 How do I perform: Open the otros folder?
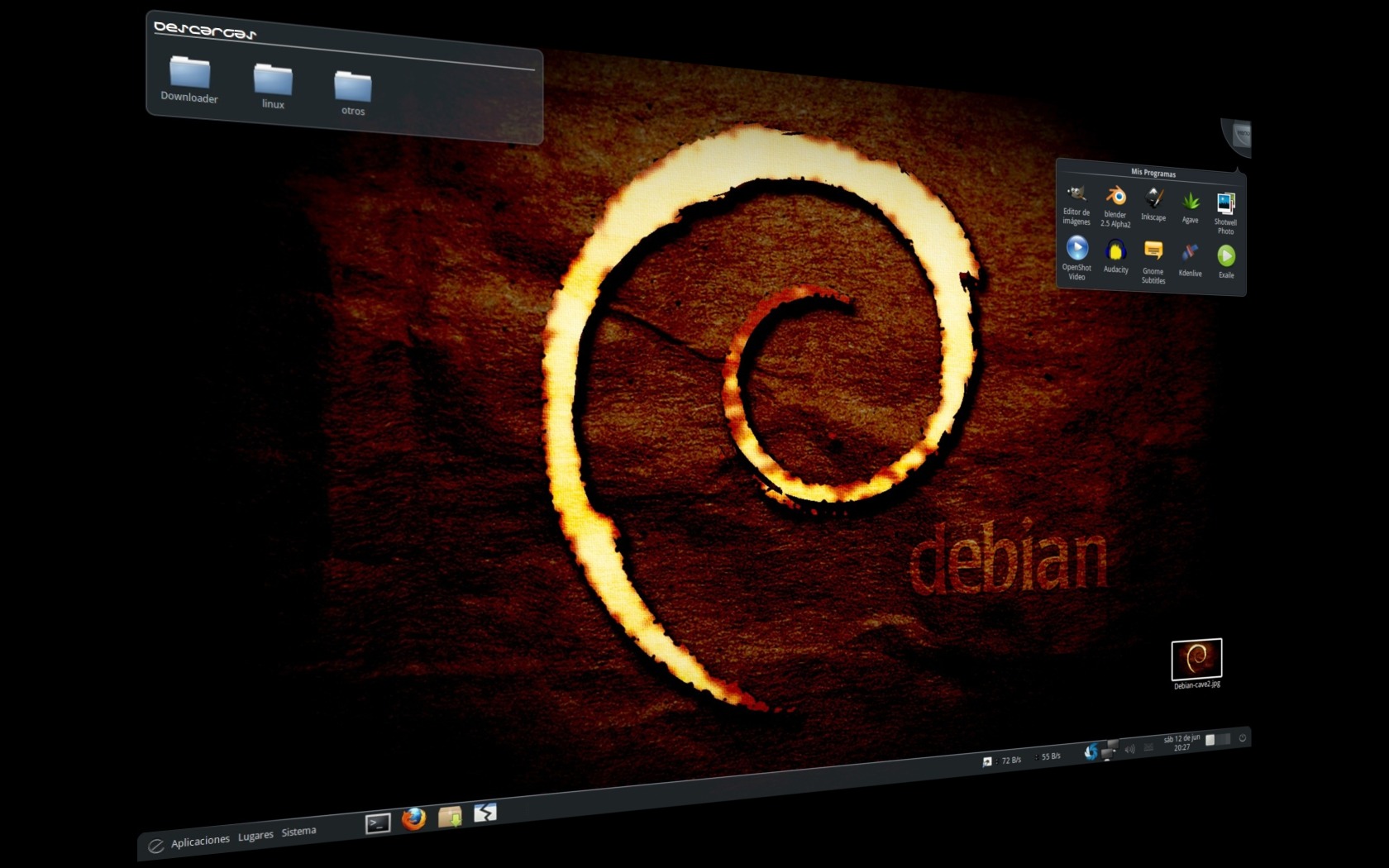(353, 93)
